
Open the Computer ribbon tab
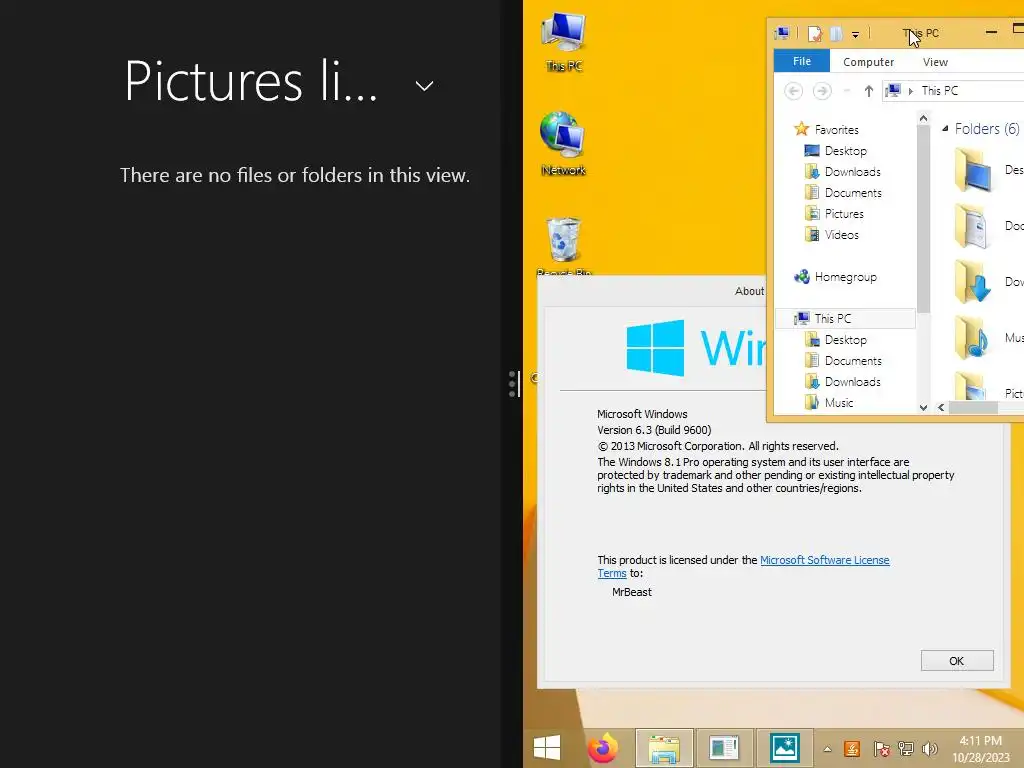click(868, 62)
